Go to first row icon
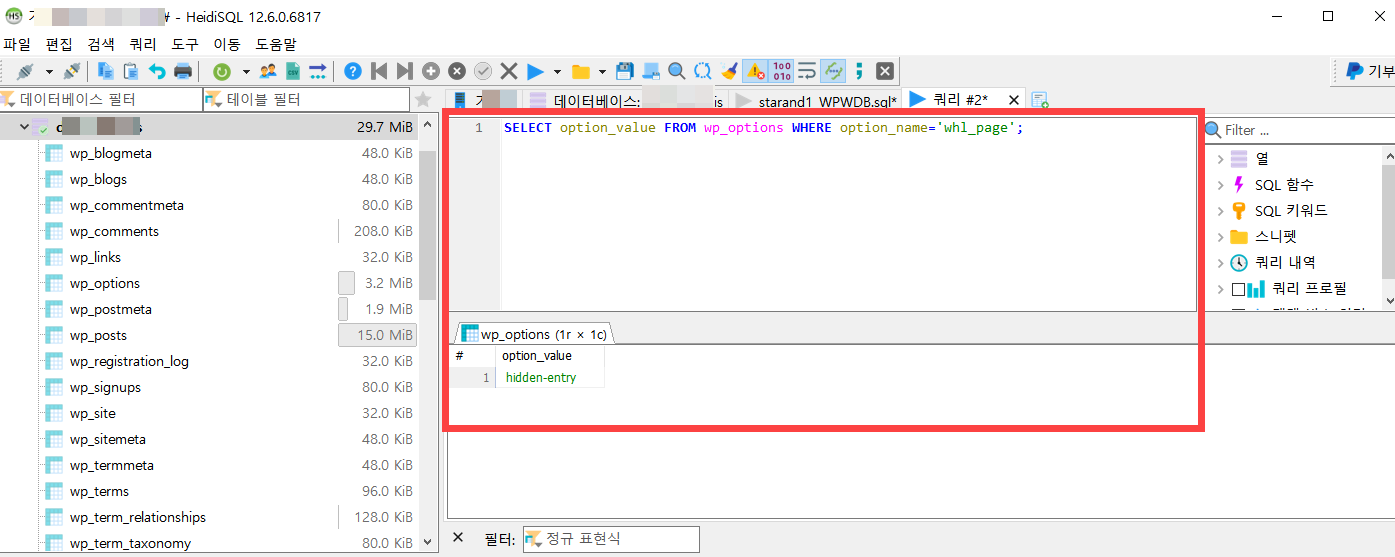The width and height of the screenshot is (1395, 557). [379, 71]
